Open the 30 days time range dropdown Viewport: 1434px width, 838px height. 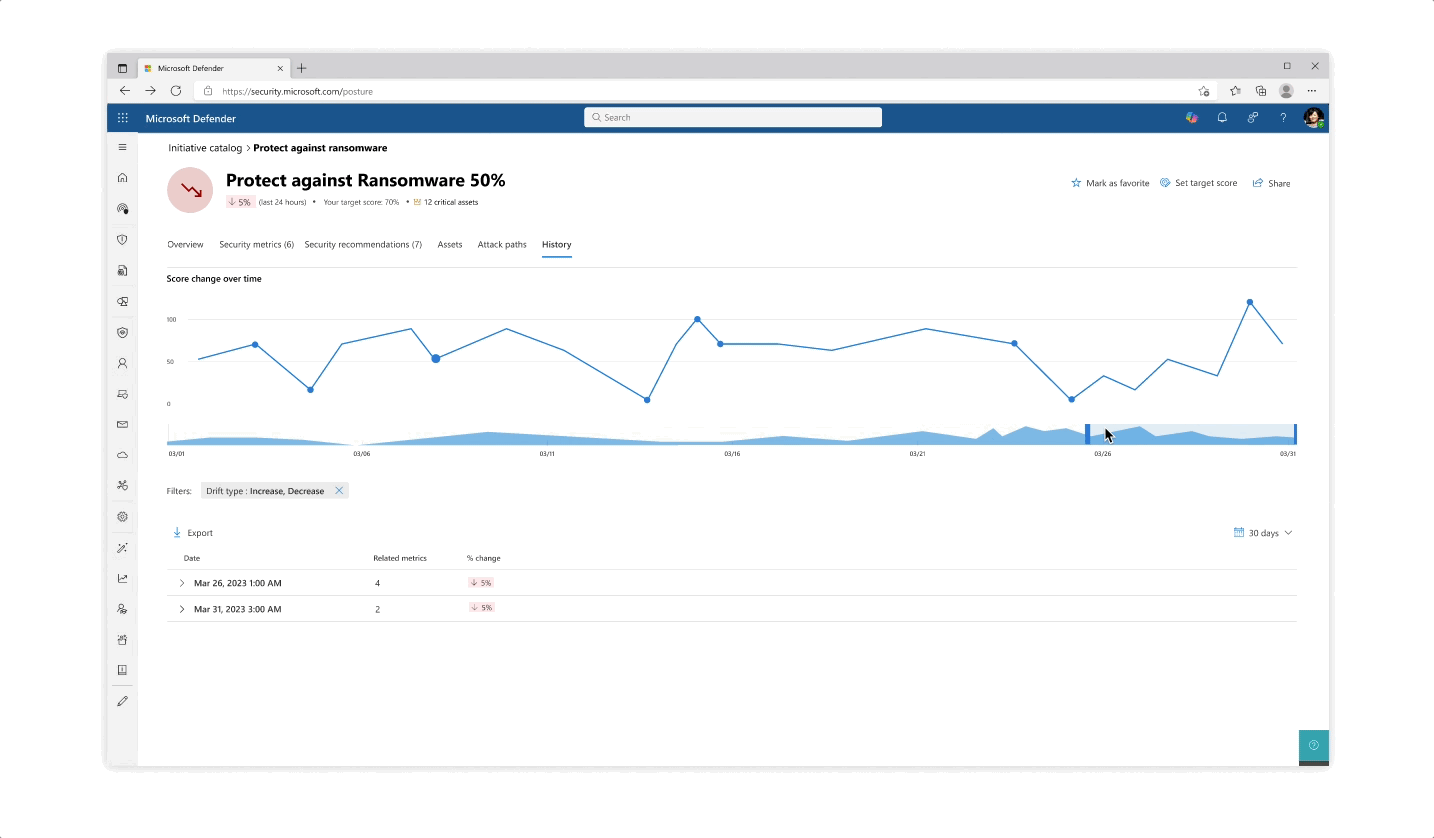pos(1263,533)
